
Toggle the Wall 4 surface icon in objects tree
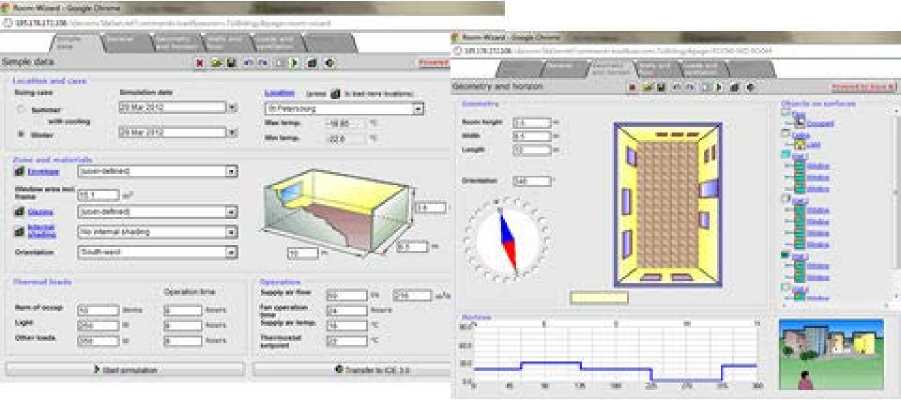(786, 288)
